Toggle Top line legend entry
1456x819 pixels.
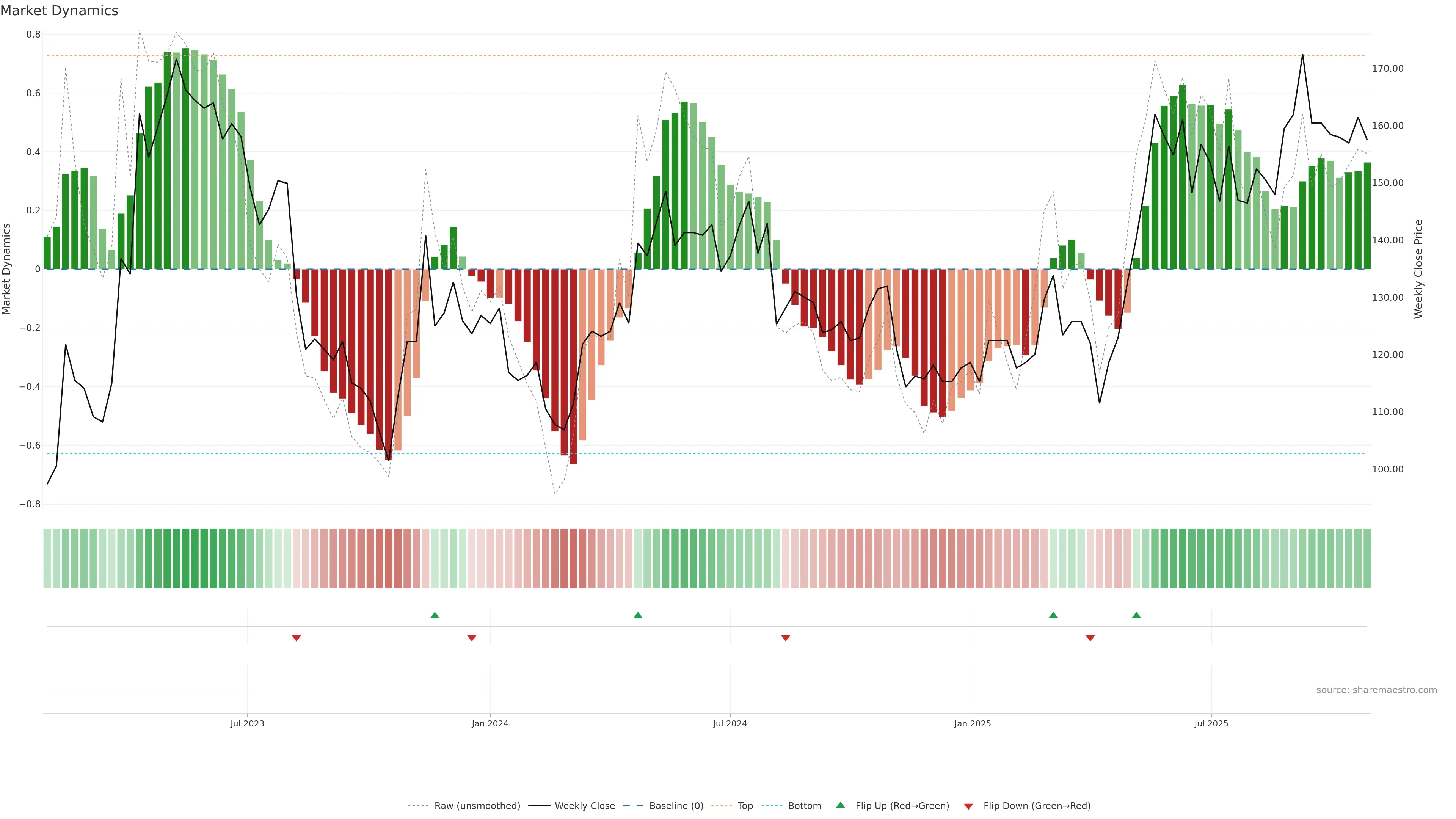[x=745, y=806]
